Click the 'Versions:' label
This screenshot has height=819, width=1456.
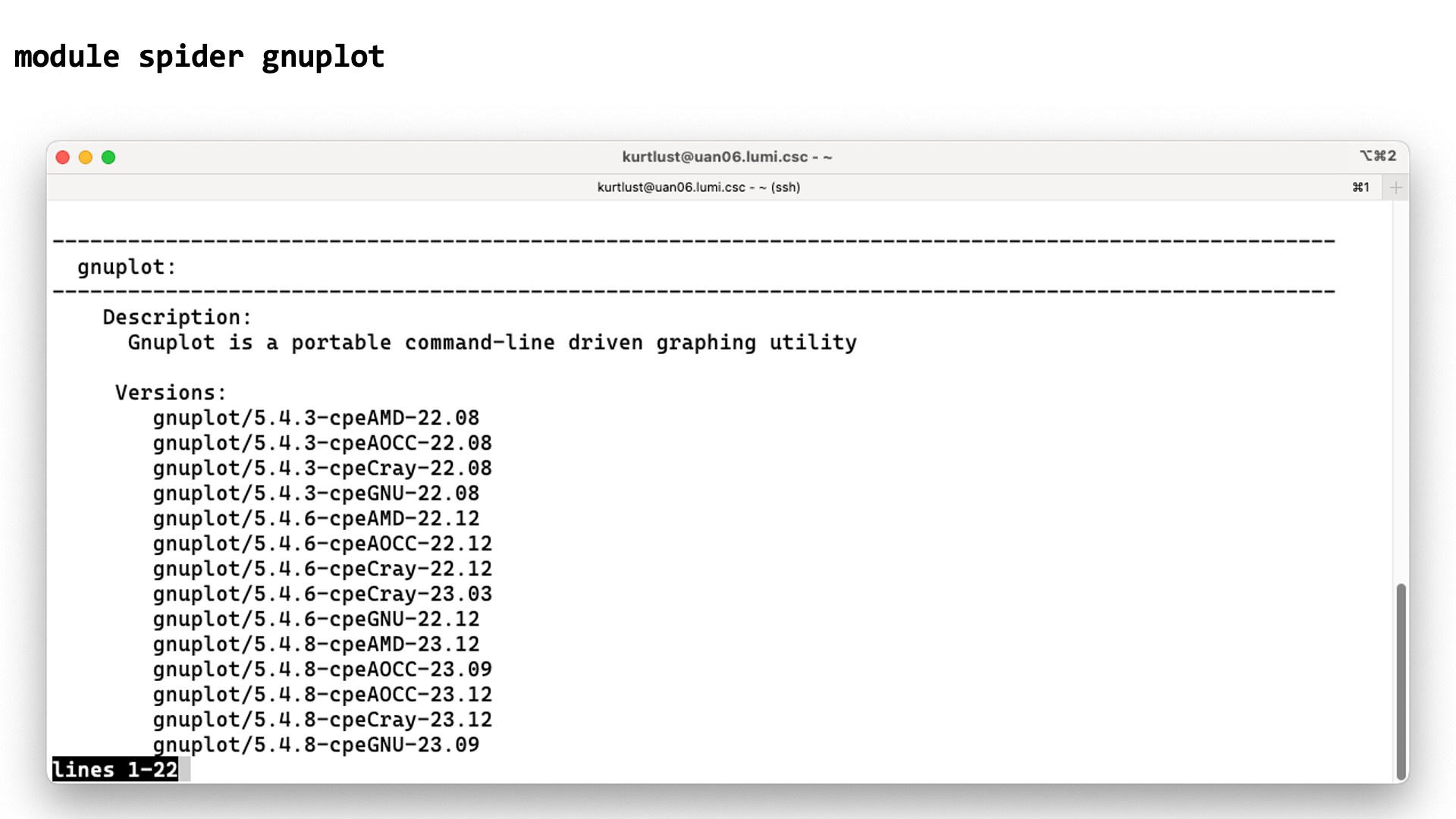pos(171,393)
